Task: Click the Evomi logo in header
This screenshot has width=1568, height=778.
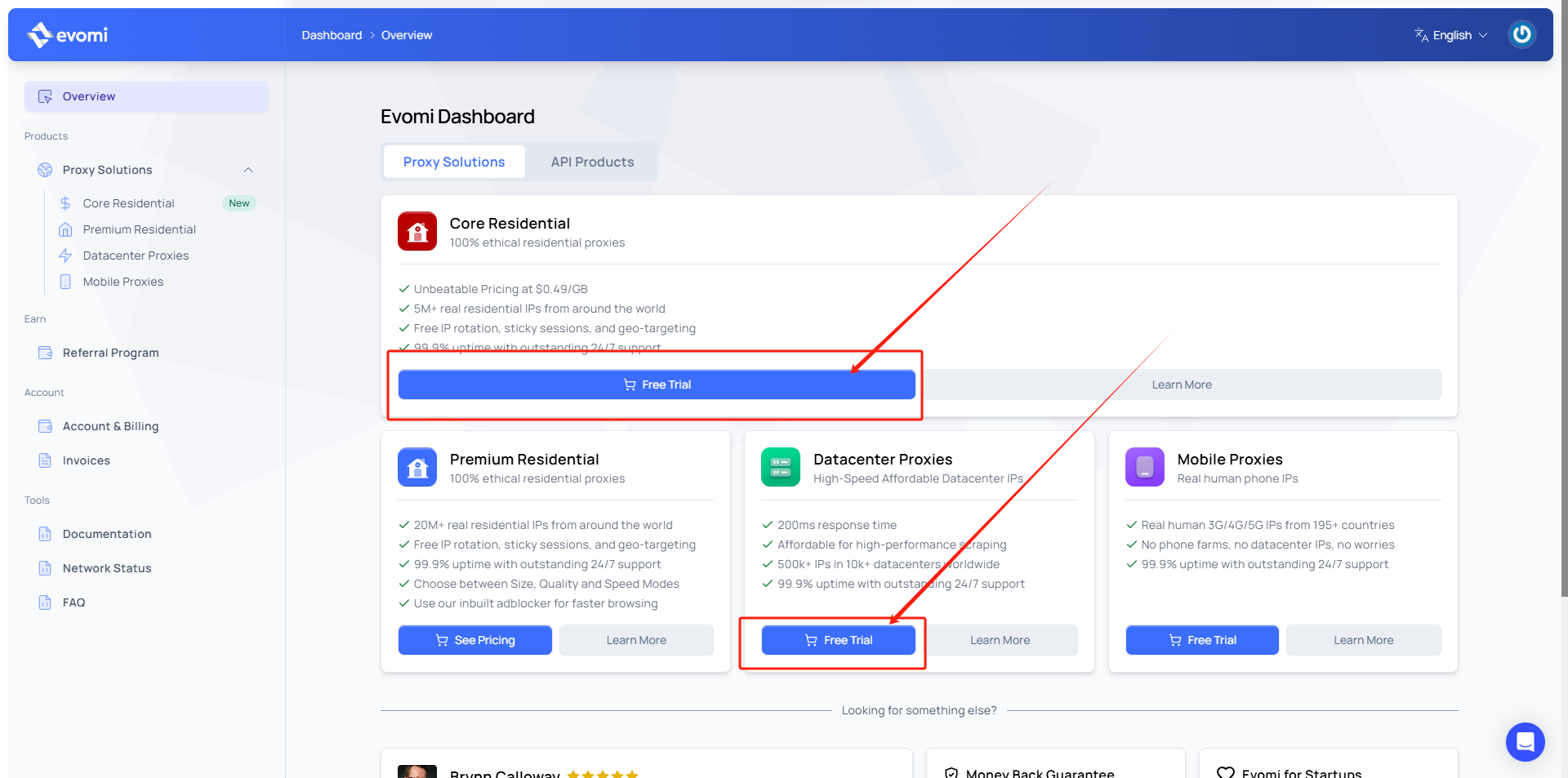Action: pos(68,35)
